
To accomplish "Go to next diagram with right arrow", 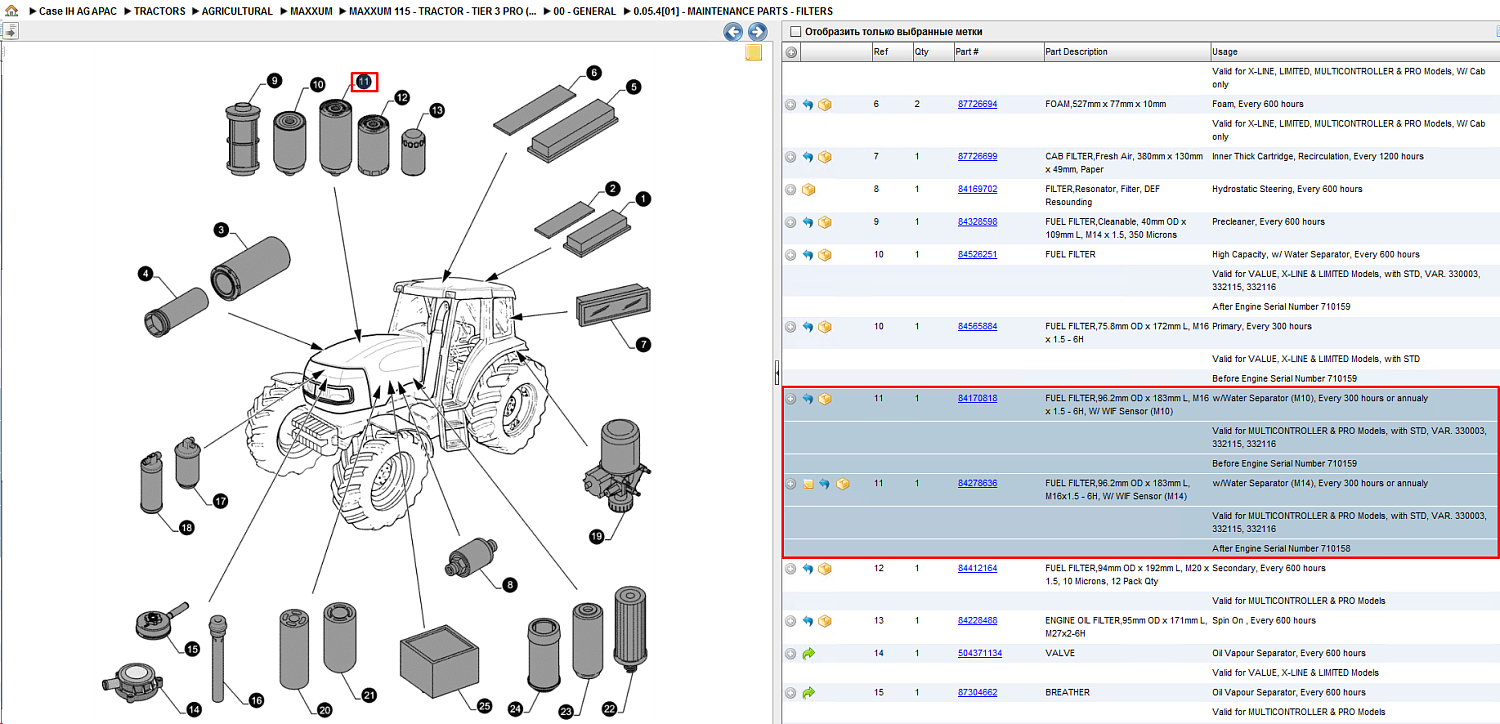I will 757,32.
